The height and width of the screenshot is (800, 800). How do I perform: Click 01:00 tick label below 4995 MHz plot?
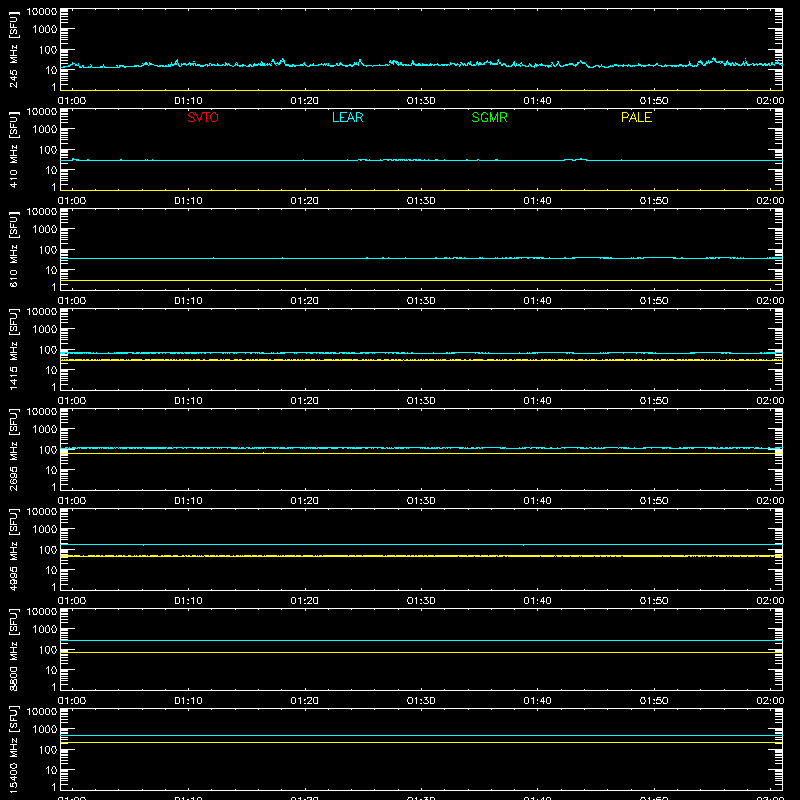pos(72,601)
